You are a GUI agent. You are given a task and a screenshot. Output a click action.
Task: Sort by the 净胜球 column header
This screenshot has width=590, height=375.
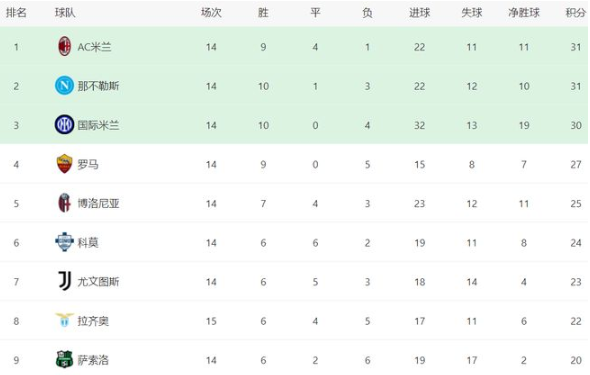pyautogui.click(x=524, y=13)
